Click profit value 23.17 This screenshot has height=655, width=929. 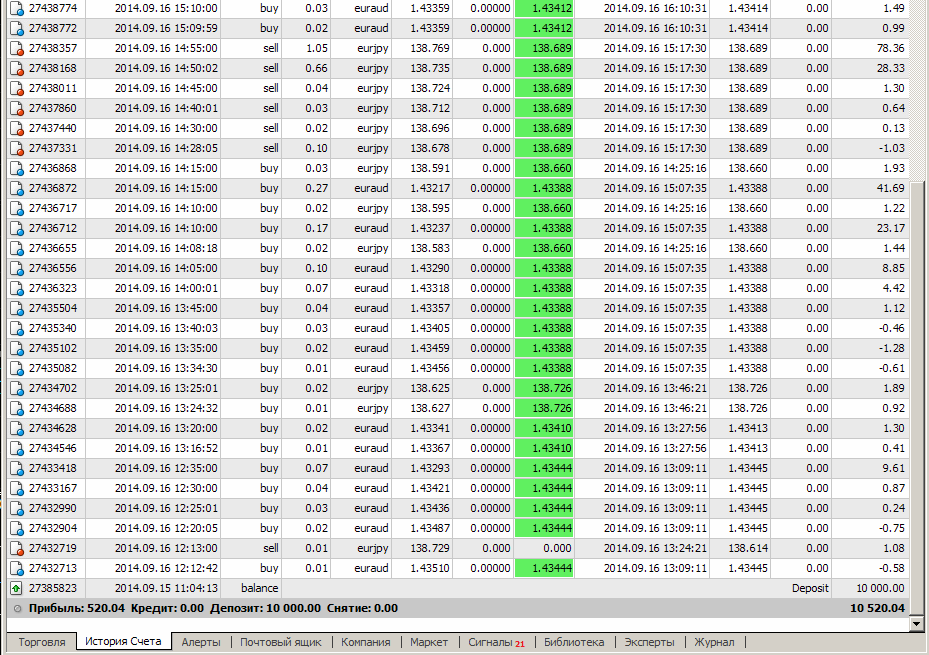click(890, 228)
